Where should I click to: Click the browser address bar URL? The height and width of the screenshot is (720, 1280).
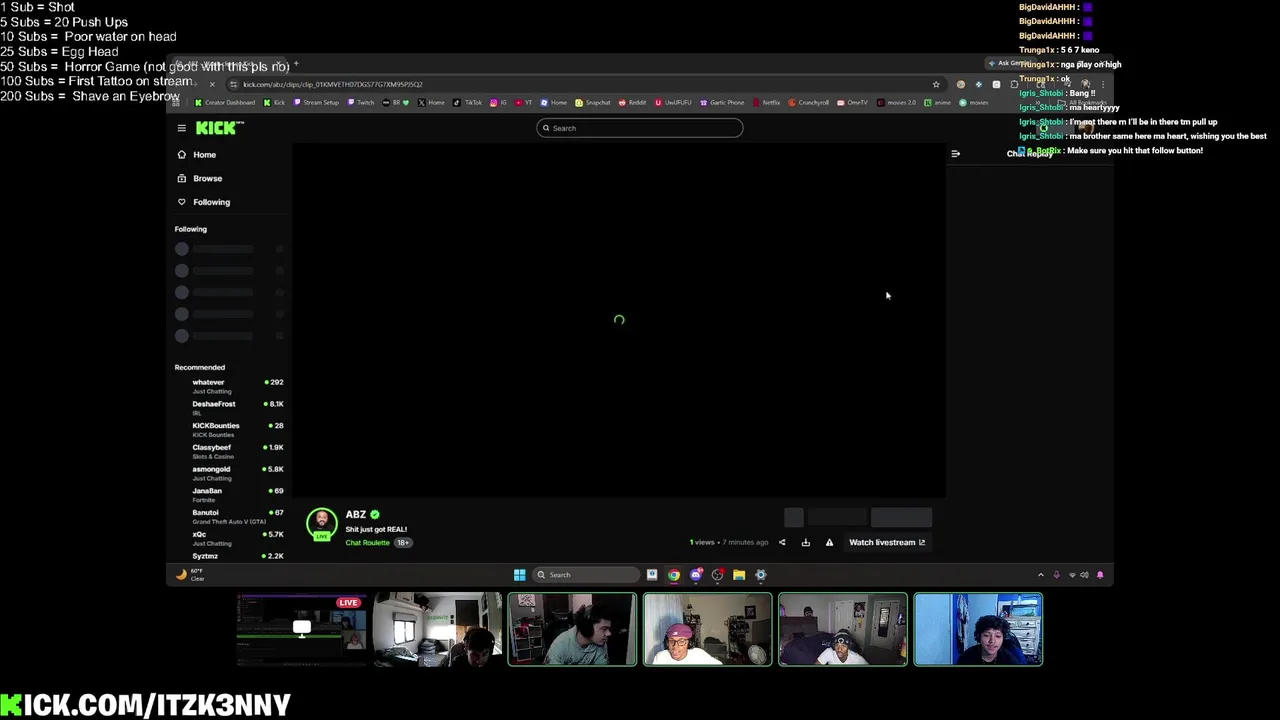point(333,85)
